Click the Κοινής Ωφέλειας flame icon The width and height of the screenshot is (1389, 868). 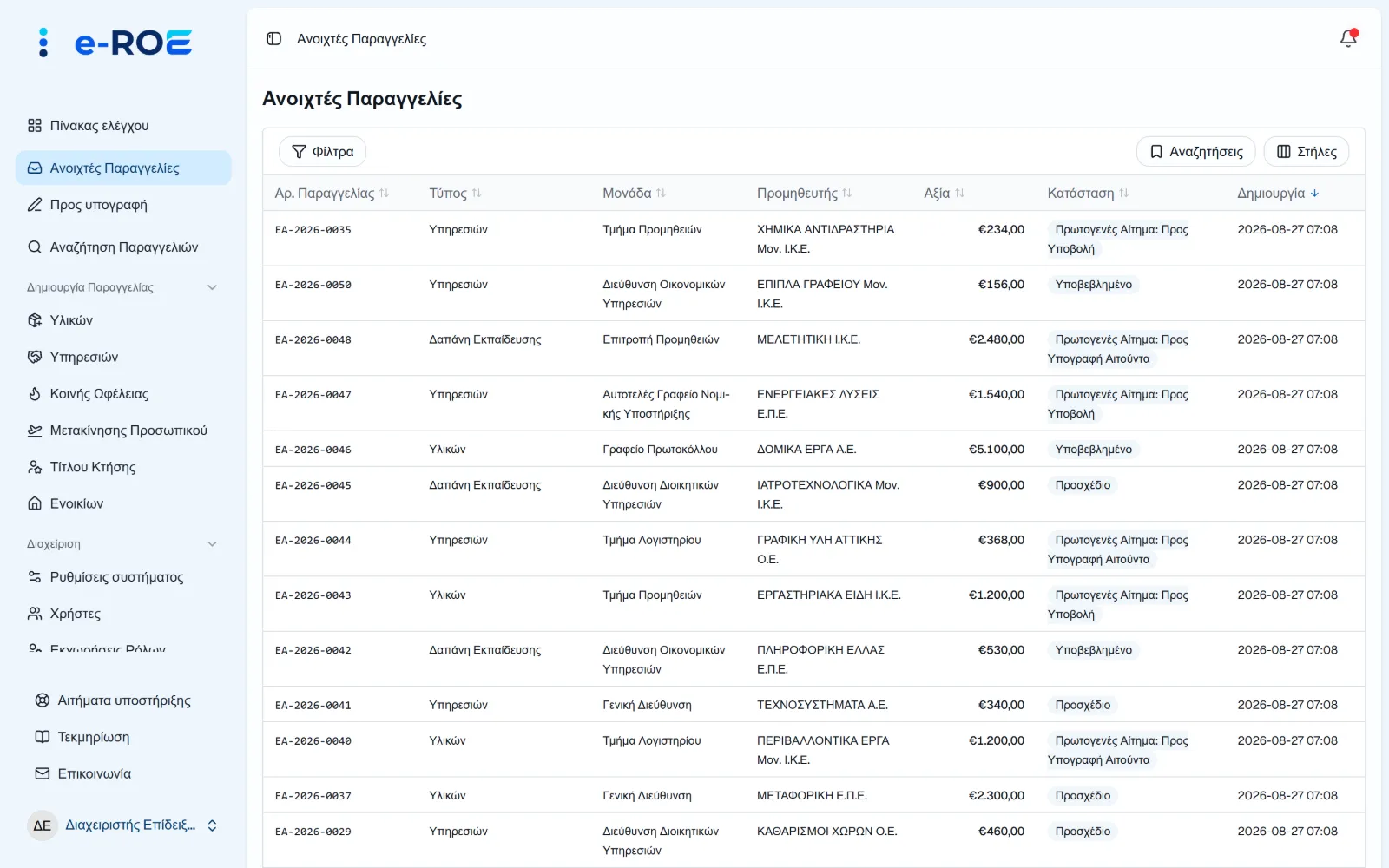35,394
